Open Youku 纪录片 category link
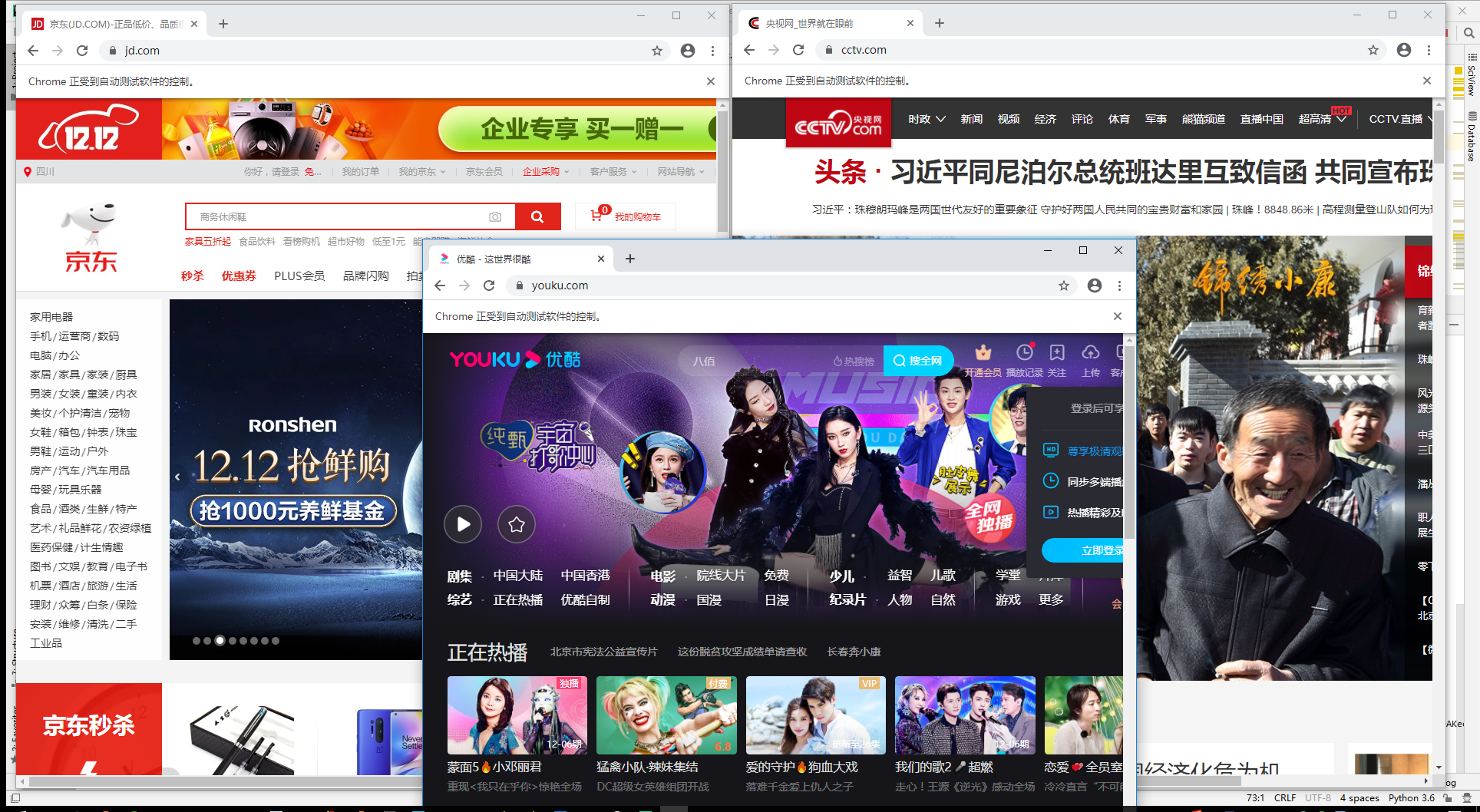 (x=847, y=600)
